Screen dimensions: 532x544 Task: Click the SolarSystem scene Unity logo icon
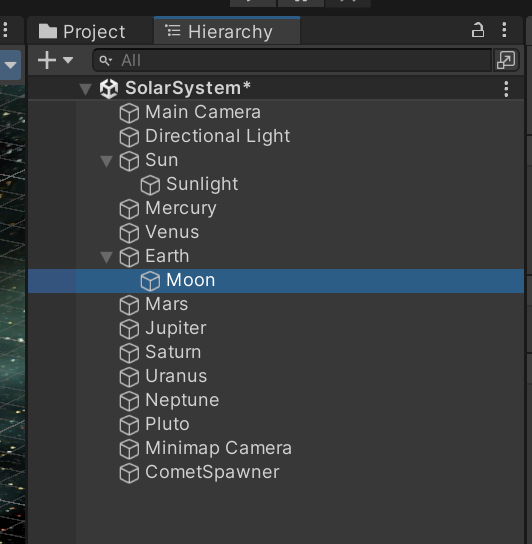(109, 88)
